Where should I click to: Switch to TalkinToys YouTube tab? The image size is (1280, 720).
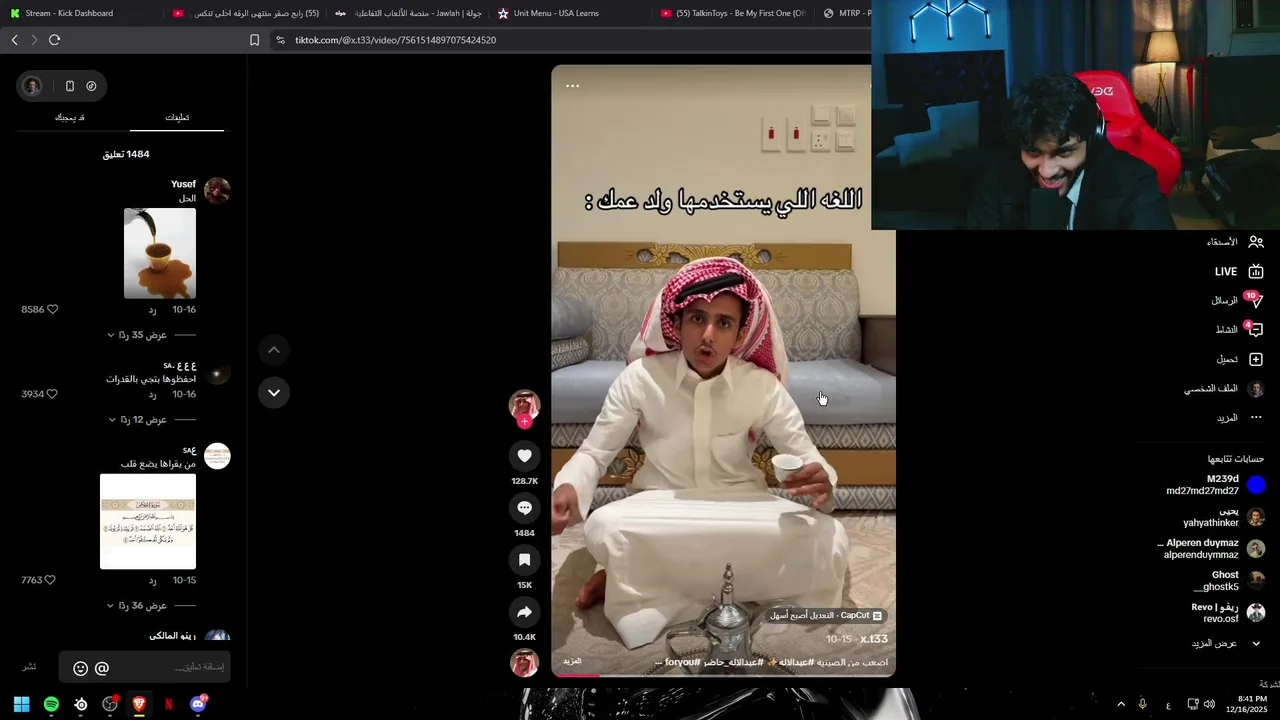point(732,13)
